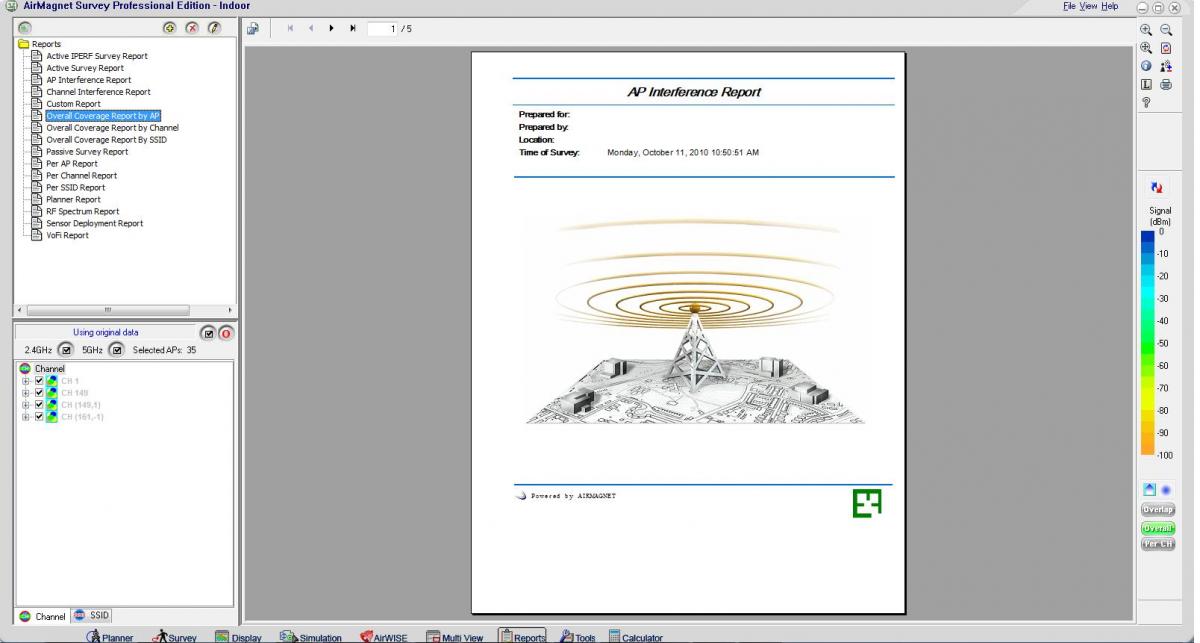Screen dimensions: 1200x643
Task: Open the Per Channel Report
Action: 81,175
